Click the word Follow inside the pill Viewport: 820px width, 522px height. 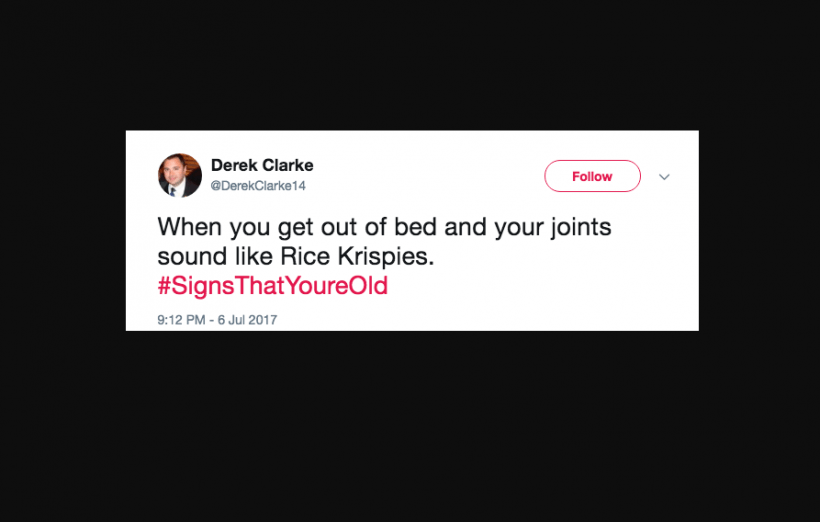tap(592, 176)
